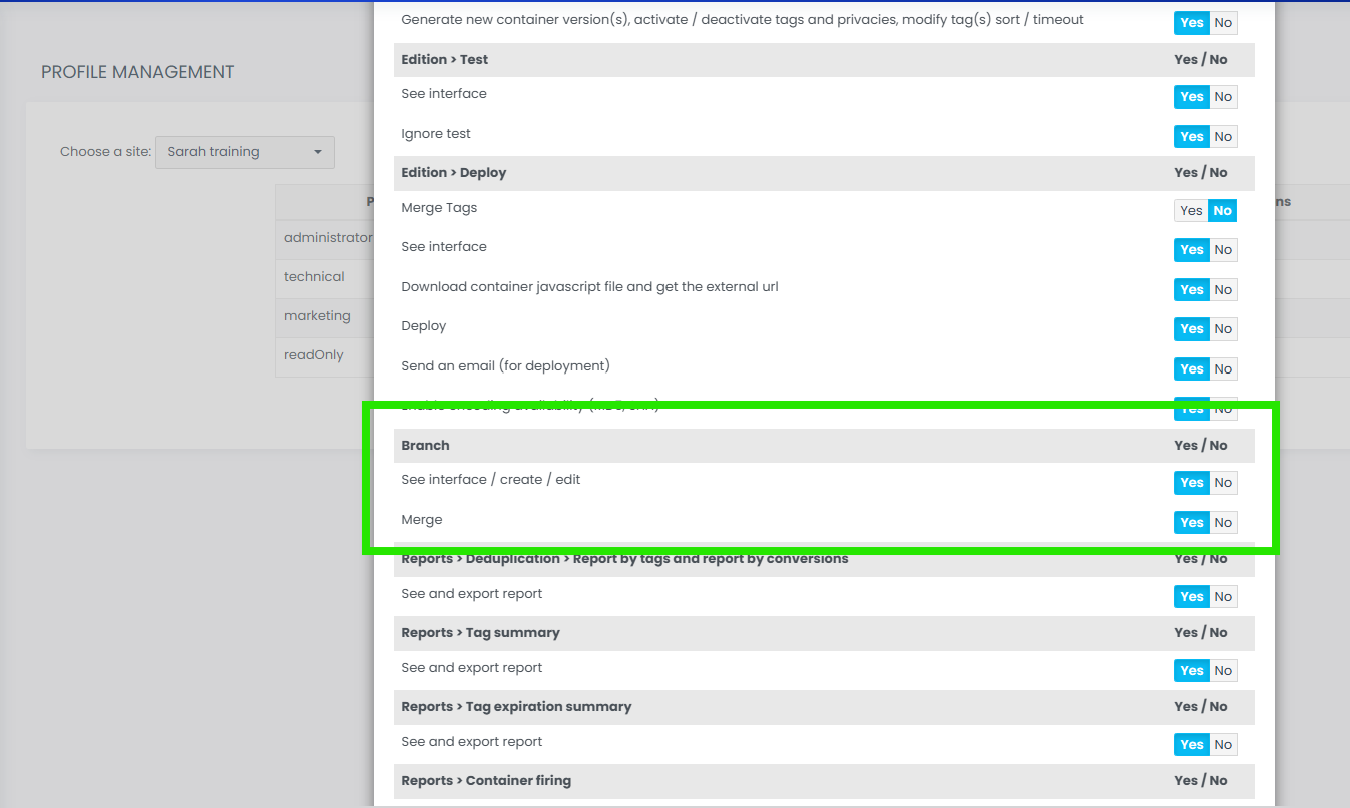Screen dimensions: 1350x808
Task: Set Tag summary report export to No
Action: tap(1223, 671)
